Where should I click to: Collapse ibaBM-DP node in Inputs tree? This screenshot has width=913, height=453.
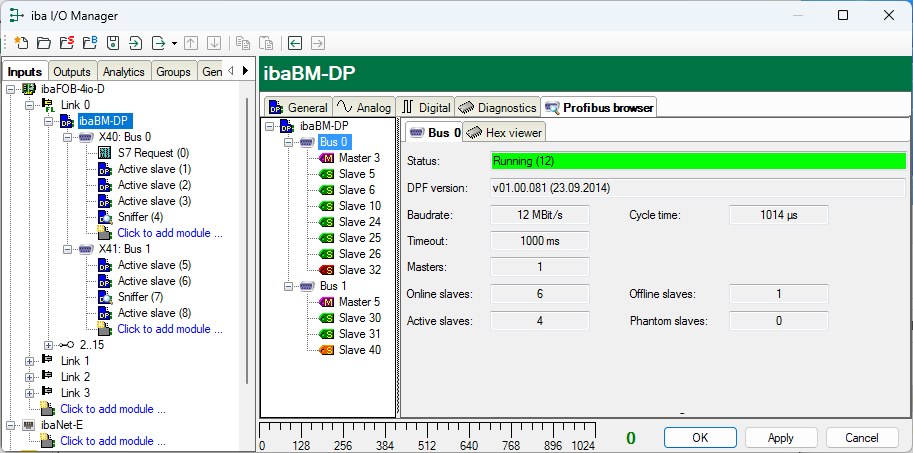pos(49,121)
